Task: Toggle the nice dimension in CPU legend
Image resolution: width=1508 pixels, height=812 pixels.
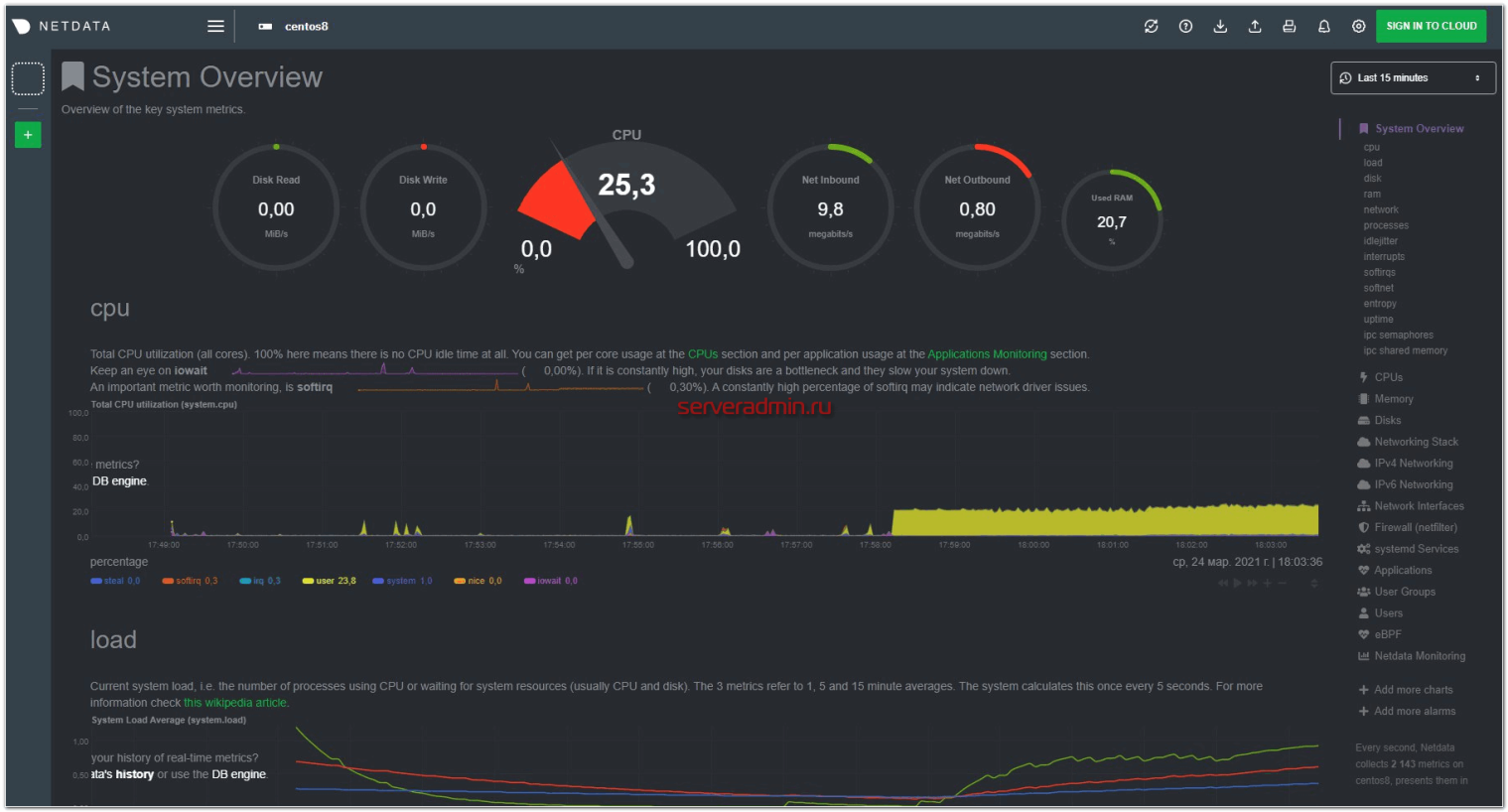Action: [x=478, y=581]
